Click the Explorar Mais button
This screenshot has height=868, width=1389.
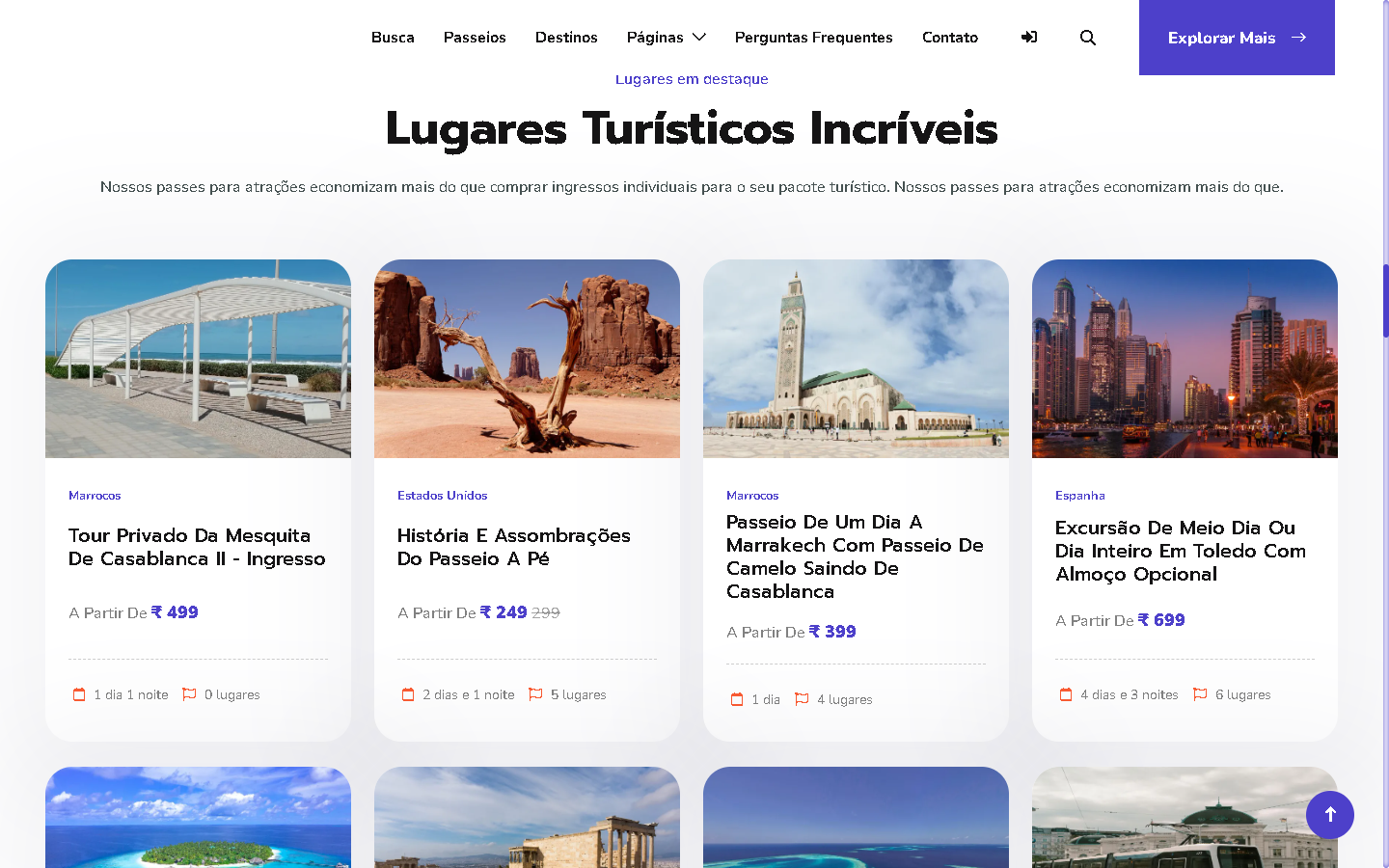pos(1236,38)
